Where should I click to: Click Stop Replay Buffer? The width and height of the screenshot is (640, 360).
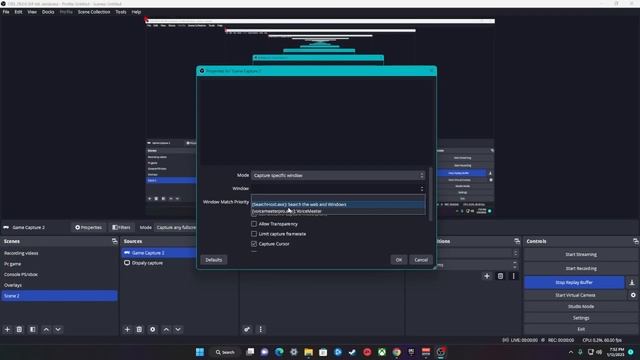click(574, 282)
